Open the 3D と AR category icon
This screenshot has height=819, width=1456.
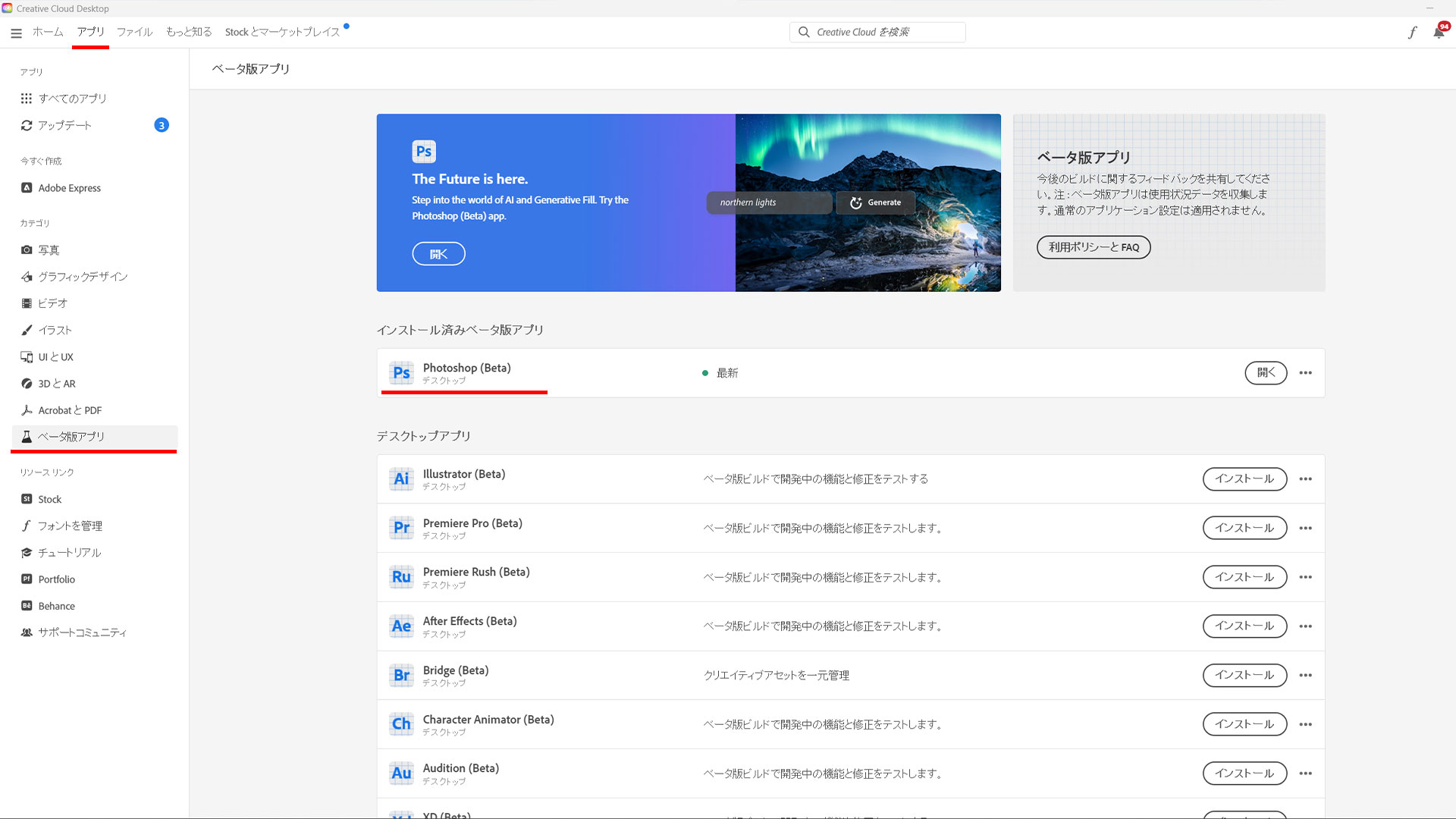(x=27, y=383)
